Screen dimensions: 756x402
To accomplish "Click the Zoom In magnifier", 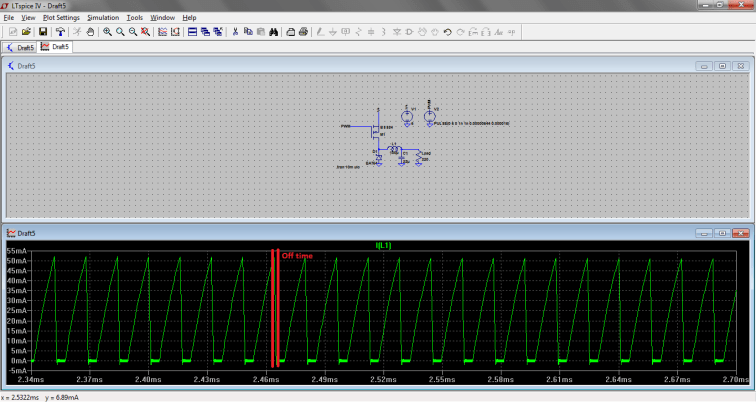I will pos(107,32).
